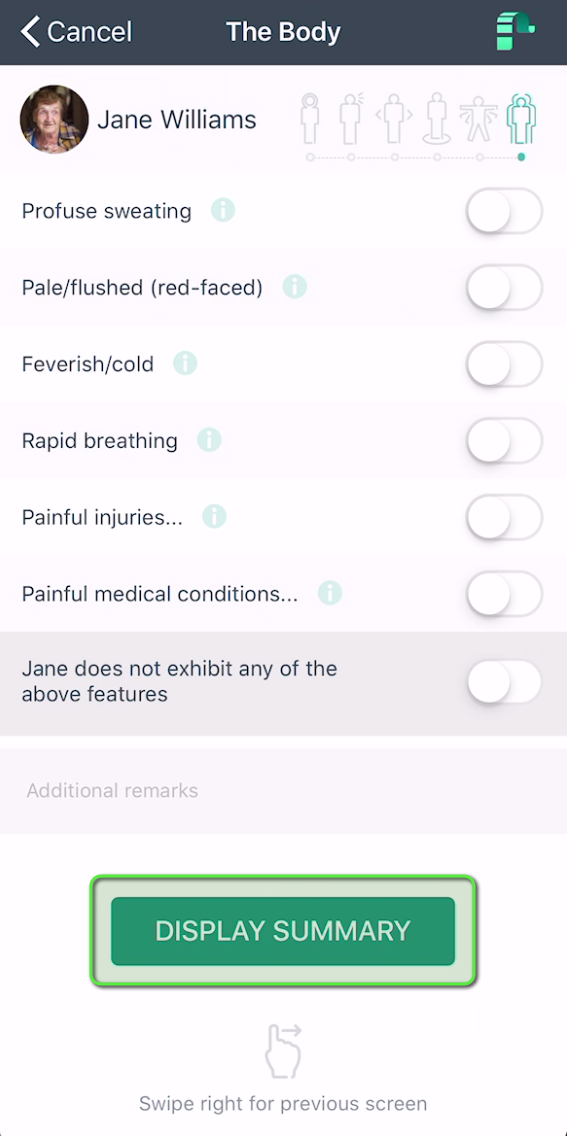567x1136 pixels.
Task: Click the Additional remarks text field
Action: click(283, 790)
